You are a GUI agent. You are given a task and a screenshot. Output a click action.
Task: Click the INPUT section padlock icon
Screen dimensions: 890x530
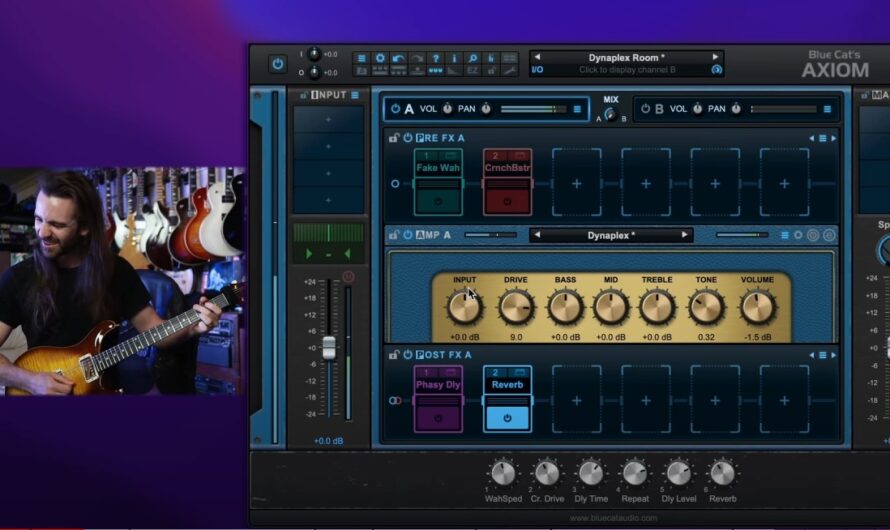[x=304, y=95]
